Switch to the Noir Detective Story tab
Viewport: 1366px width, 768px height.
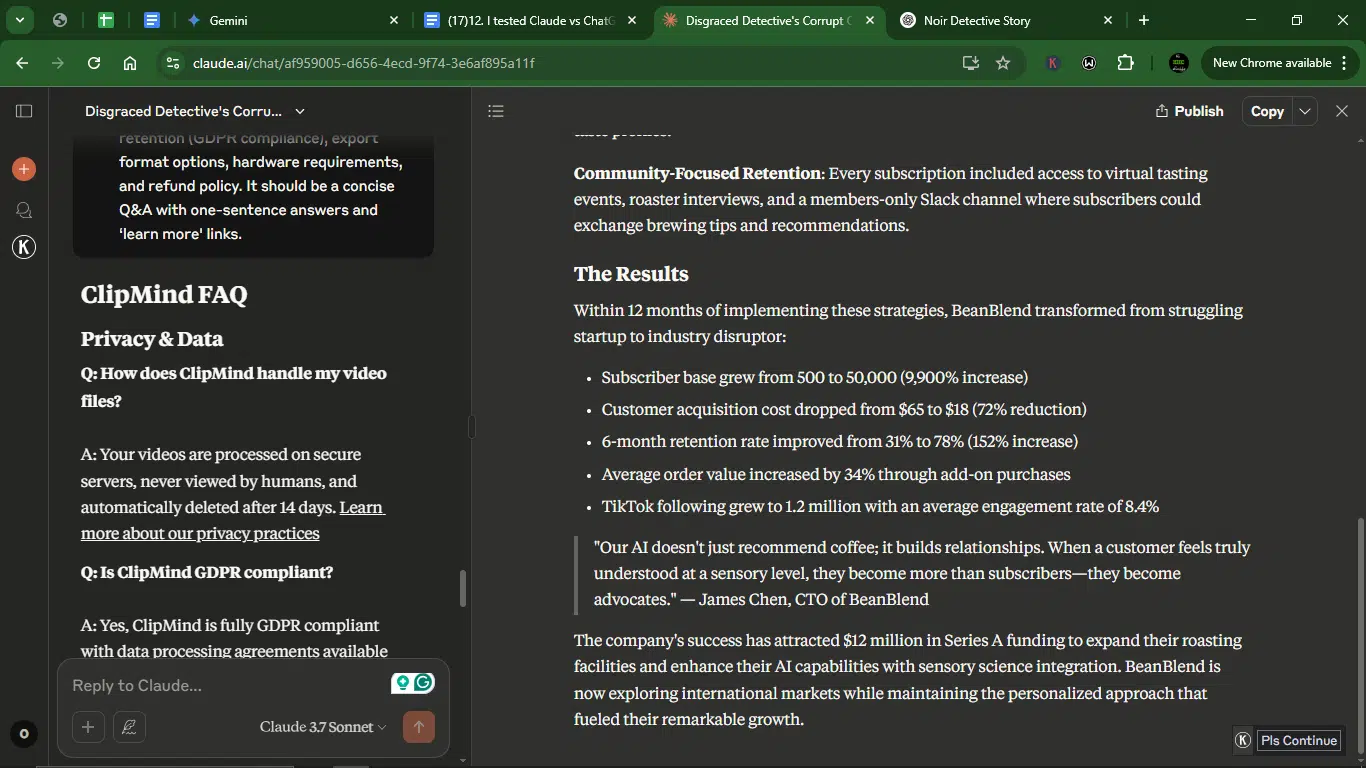pyautogui.click(x=1007, y=20)
